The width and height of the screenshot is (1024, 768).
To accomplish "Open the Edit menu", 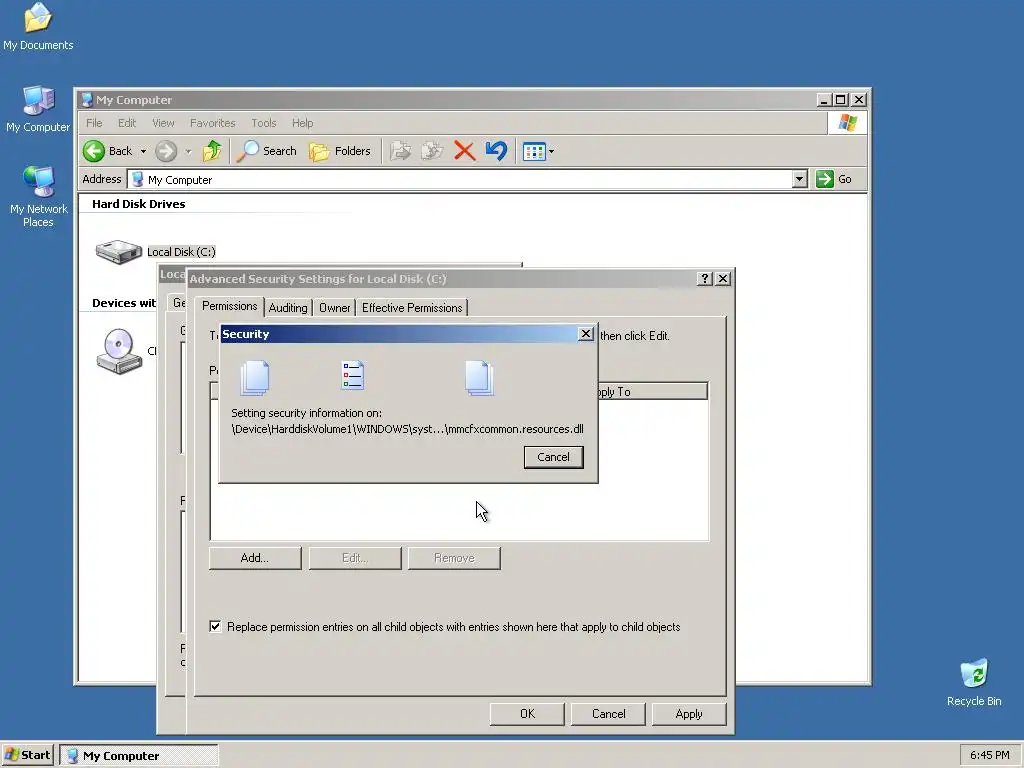I will pos(127,123).
